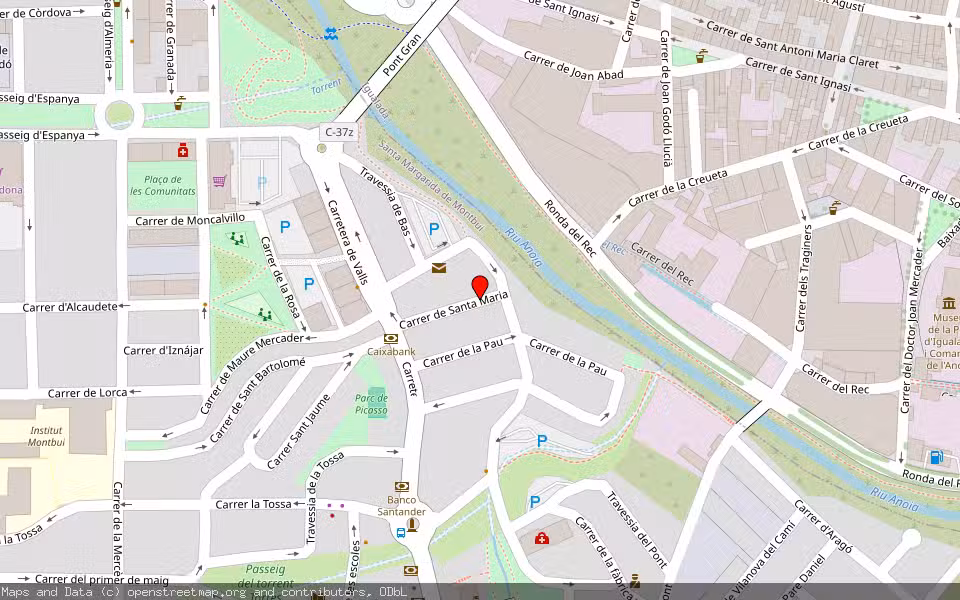Click the blue weir icon on the river
The image size is (960, 600).
click(x=331, y=33)
